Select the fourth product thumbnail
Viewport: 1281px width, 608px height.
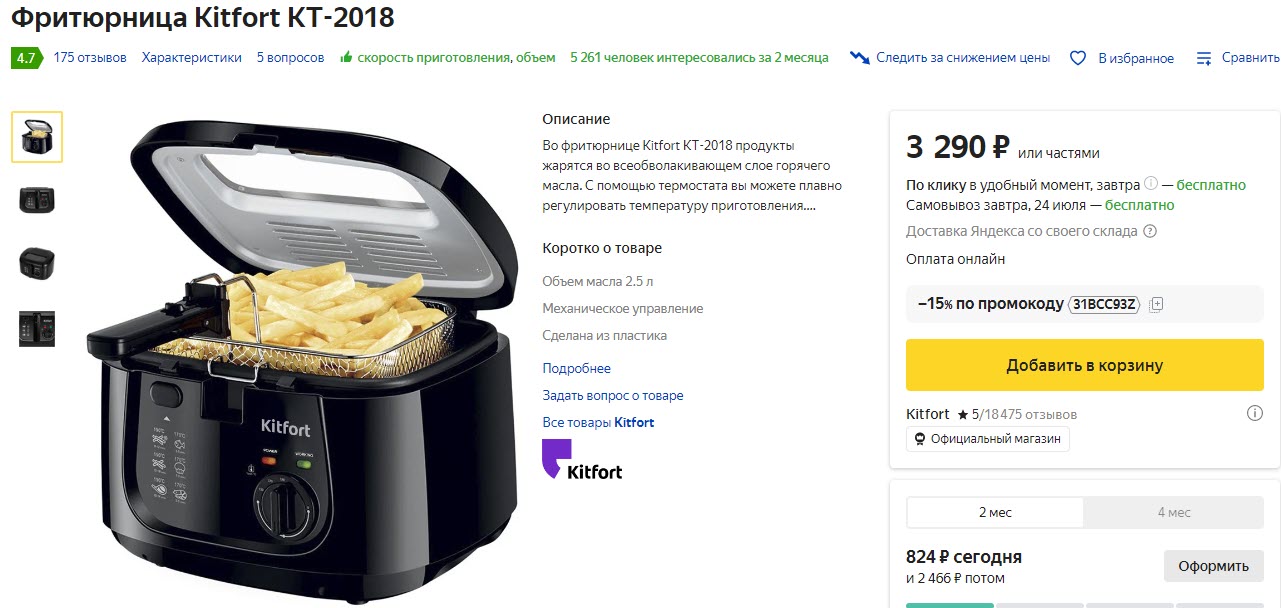pyautogui.click(x=37, y=328)
